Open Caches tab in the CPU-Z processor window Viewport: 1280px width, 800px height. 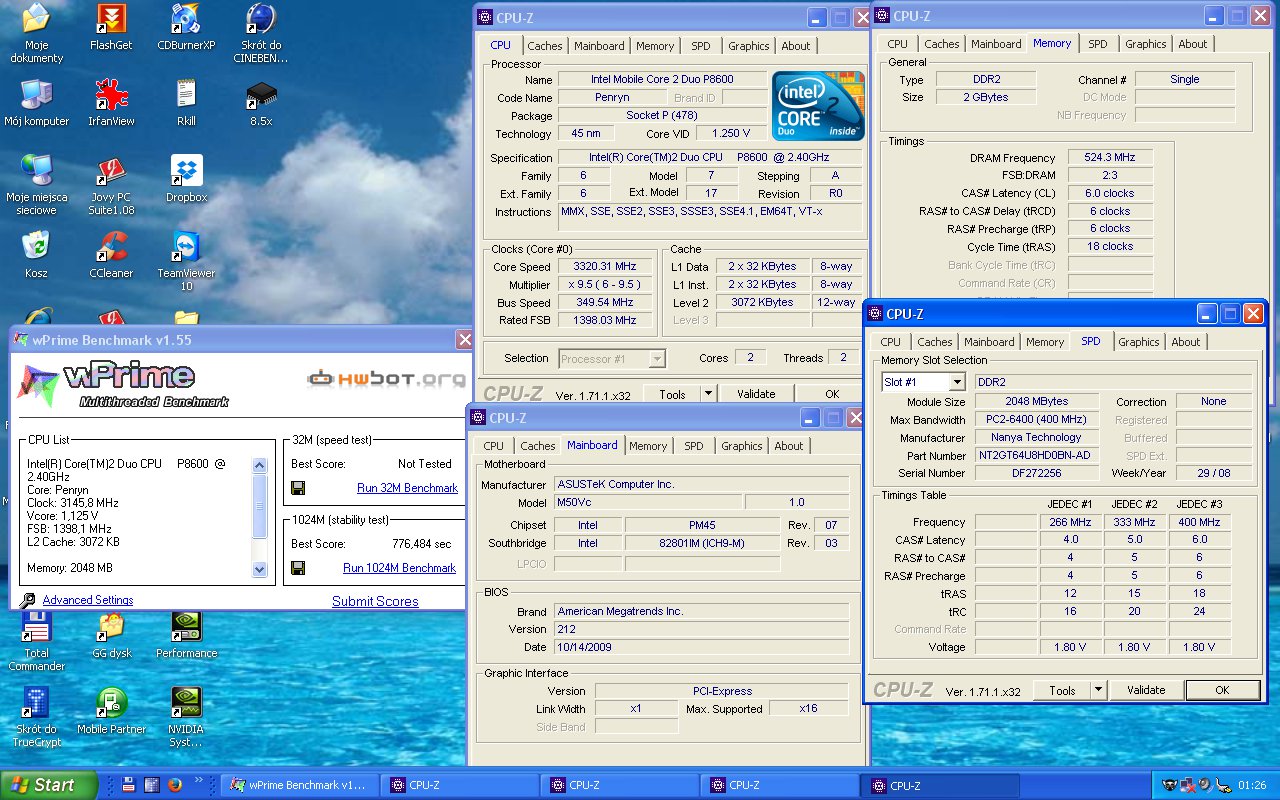(x=545, y=46)
